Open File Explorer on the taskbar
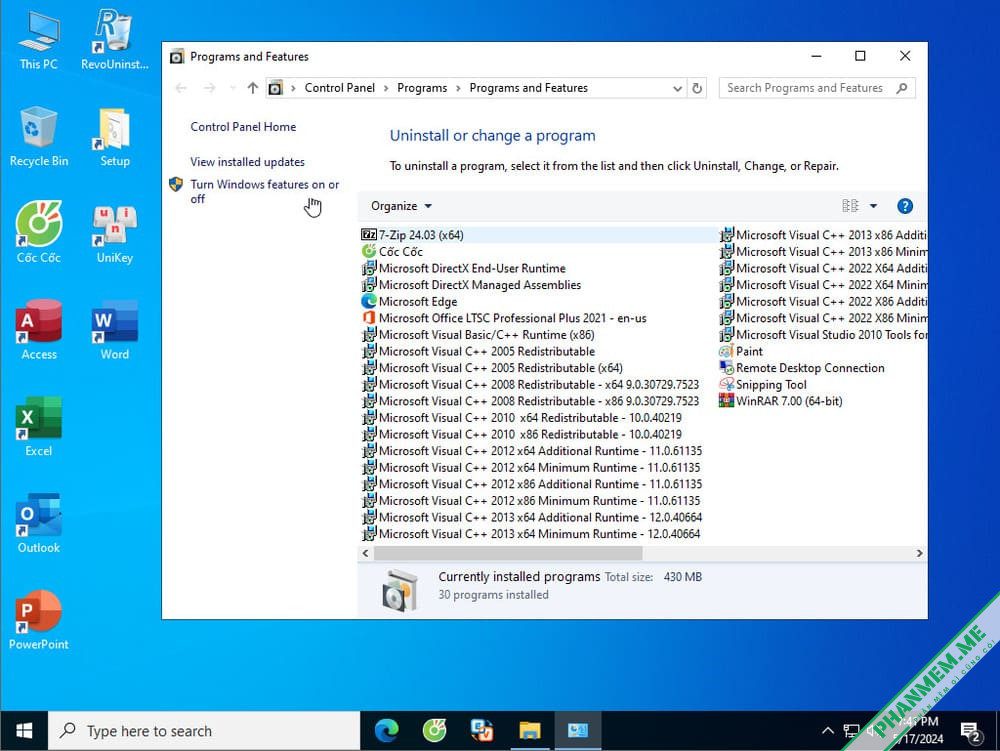This screenshot has width=1000, height=751. 529,731
